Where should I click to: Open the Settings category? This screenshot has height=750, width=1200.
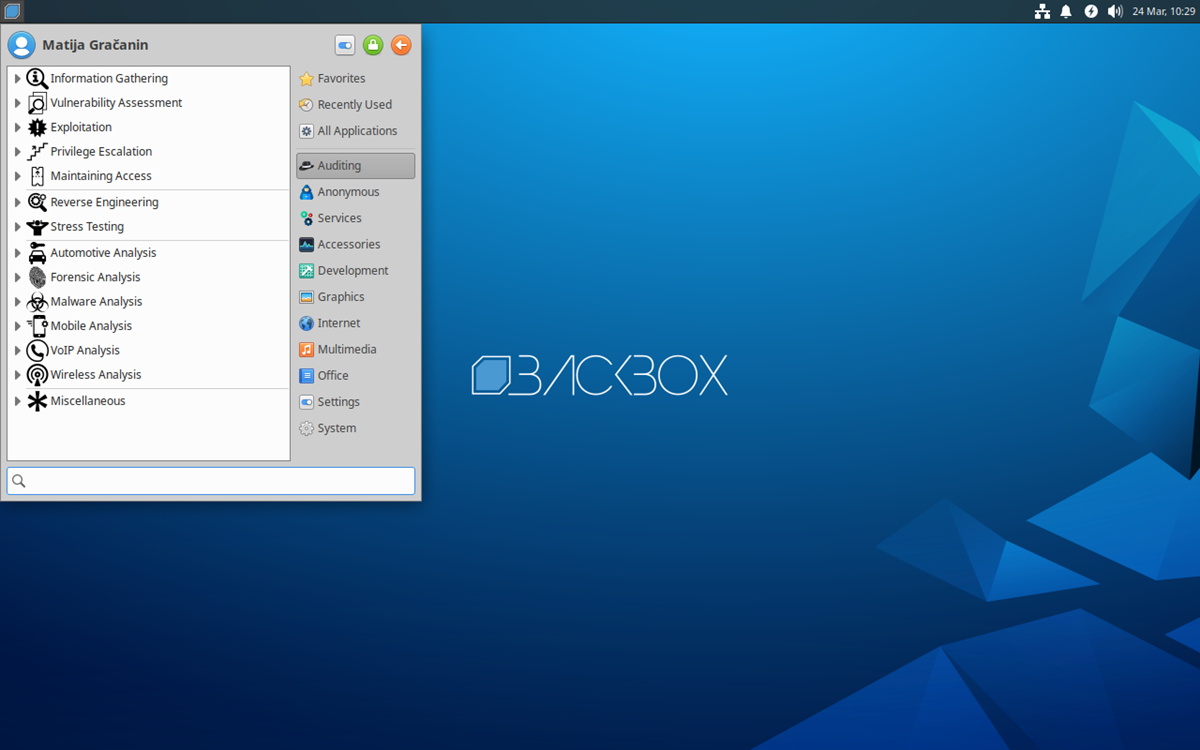pyautogui.click(x=355, y=402)
